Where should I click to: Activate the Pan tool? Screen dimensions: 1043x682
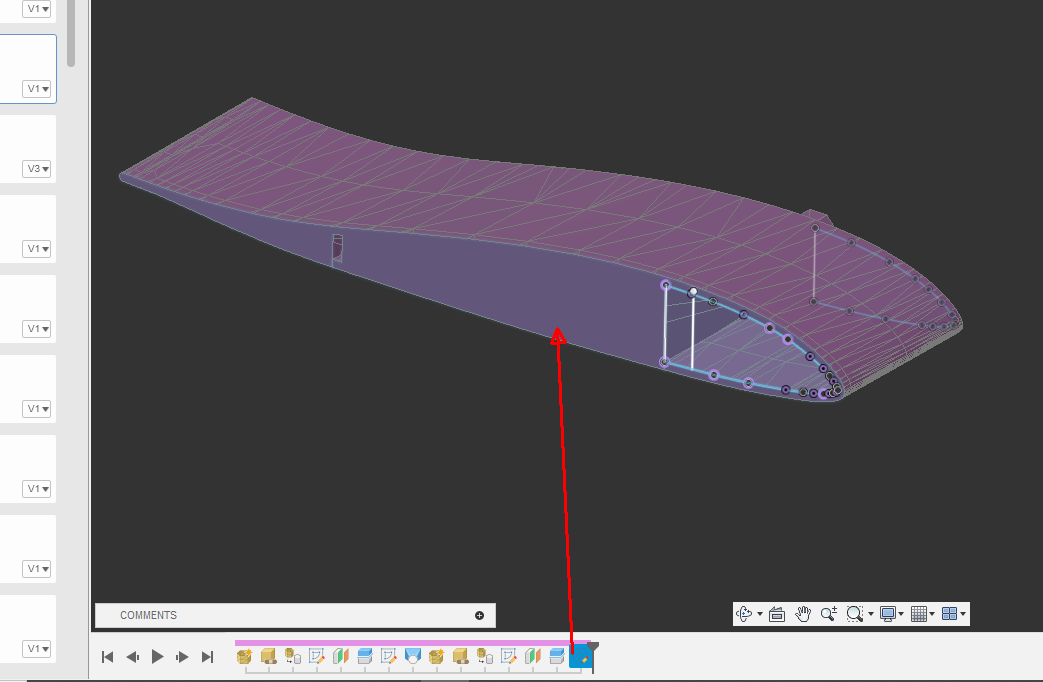(x=803, y=614)
